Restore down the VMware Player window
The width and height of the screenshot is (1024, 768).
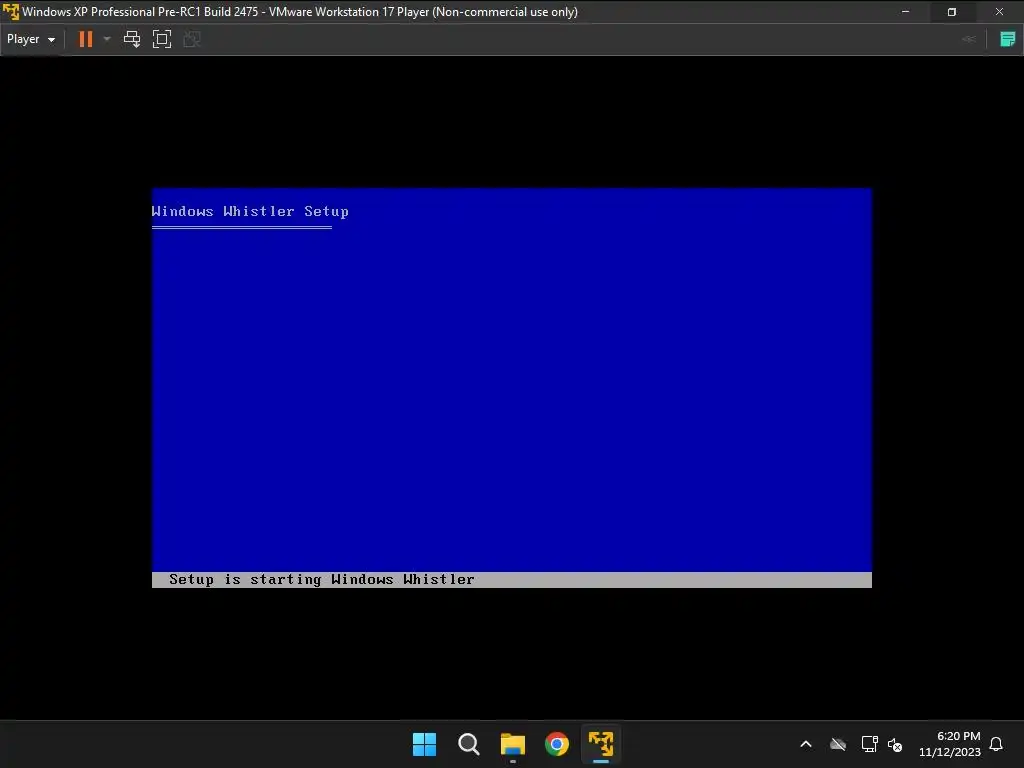[x=952, y=12]
